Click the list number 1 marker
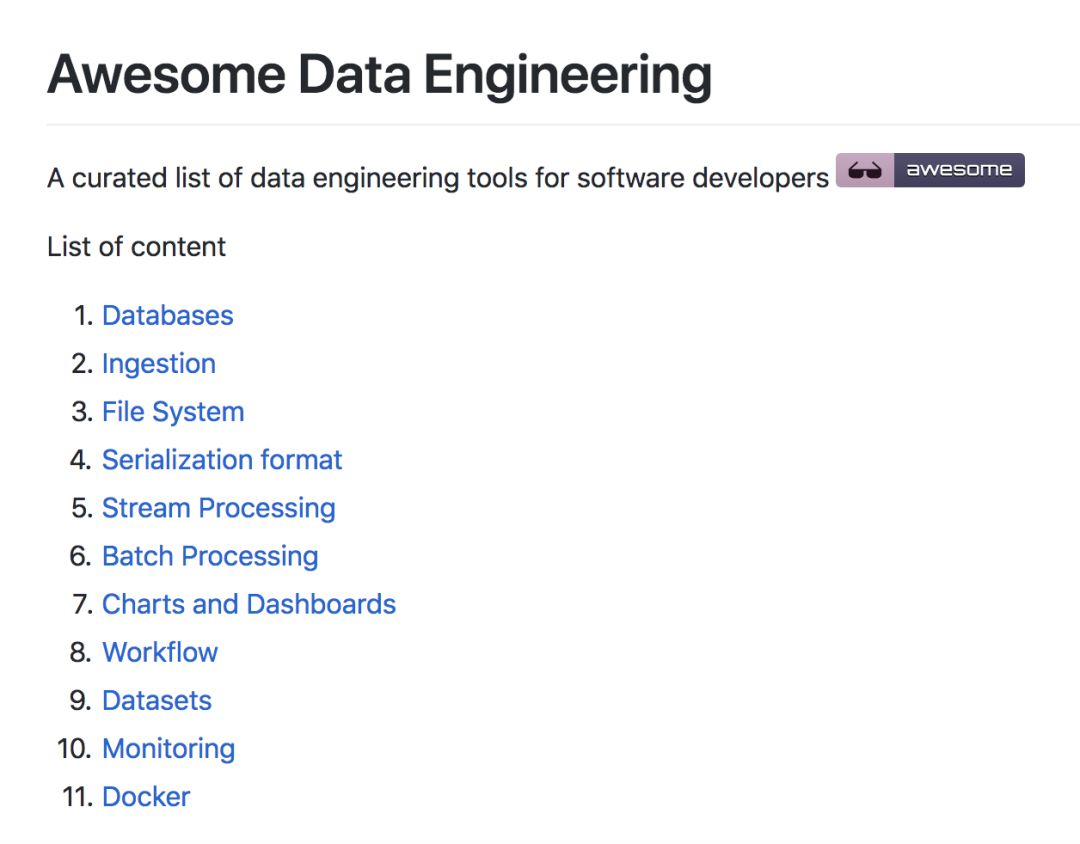The image size is (1080, 844). point(82,316)
